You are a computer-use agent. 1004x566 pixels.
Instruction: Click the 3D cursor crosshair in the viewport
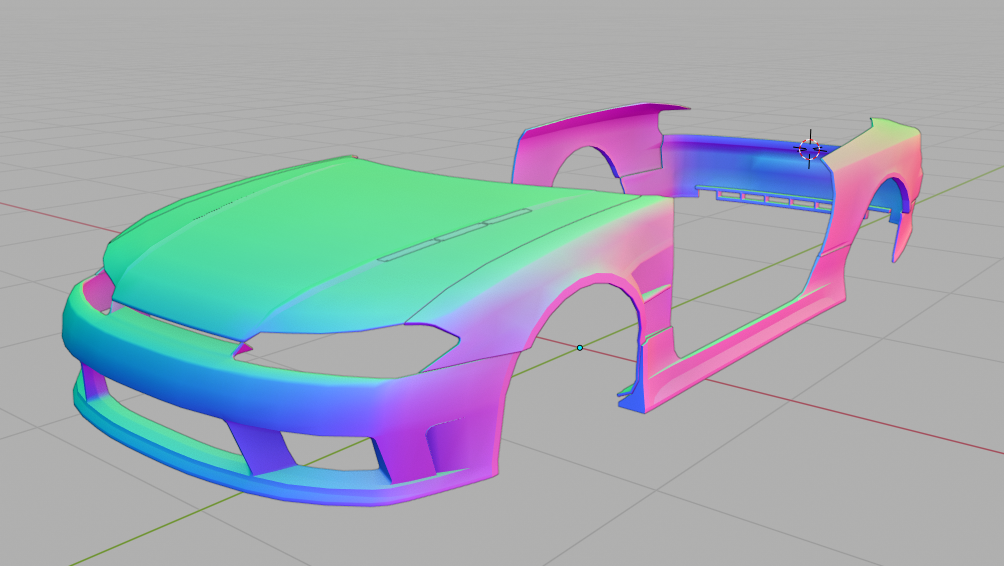coord(809,149)
